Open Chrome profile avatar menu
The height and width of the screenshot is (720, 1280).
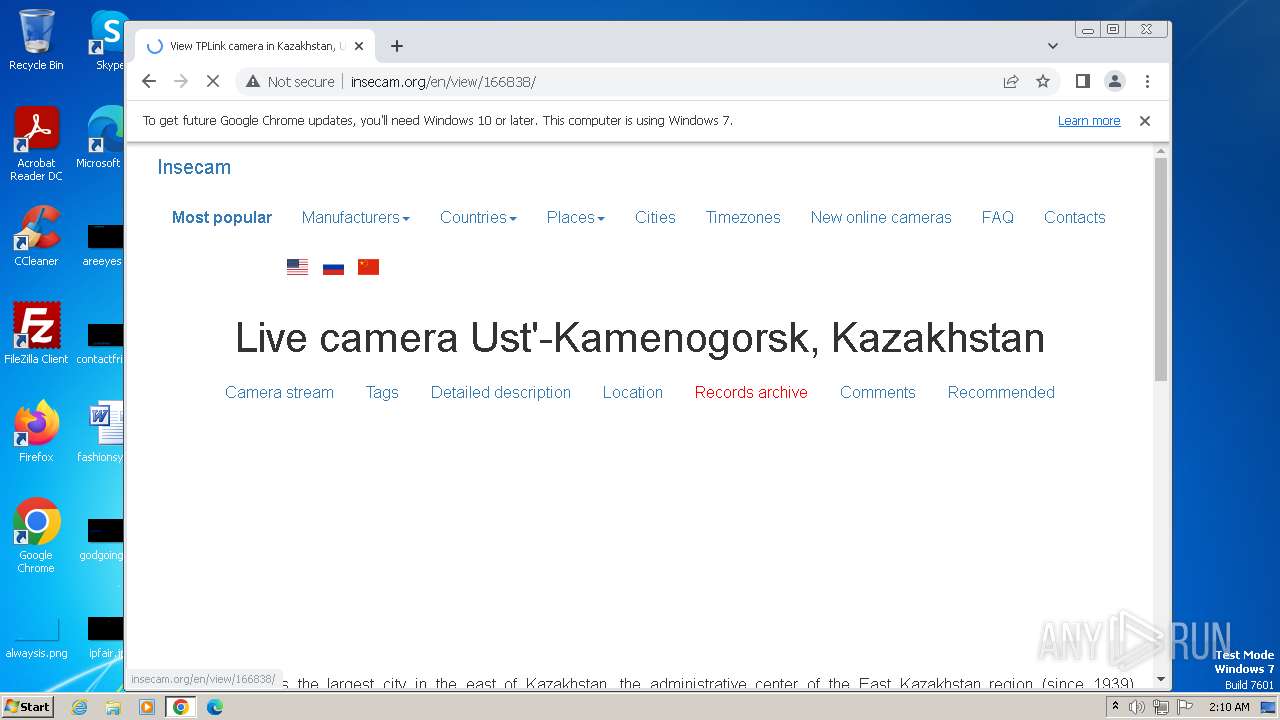[x=1115, y=81]
